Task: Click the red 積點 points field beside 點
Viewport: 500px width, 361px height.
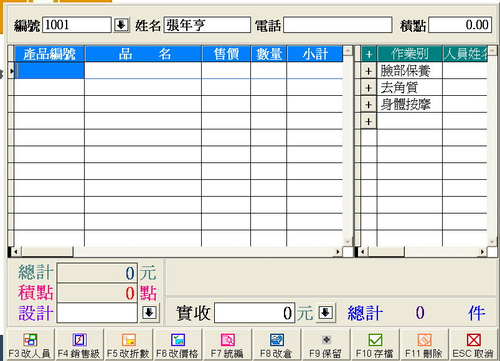Action: 97,293
